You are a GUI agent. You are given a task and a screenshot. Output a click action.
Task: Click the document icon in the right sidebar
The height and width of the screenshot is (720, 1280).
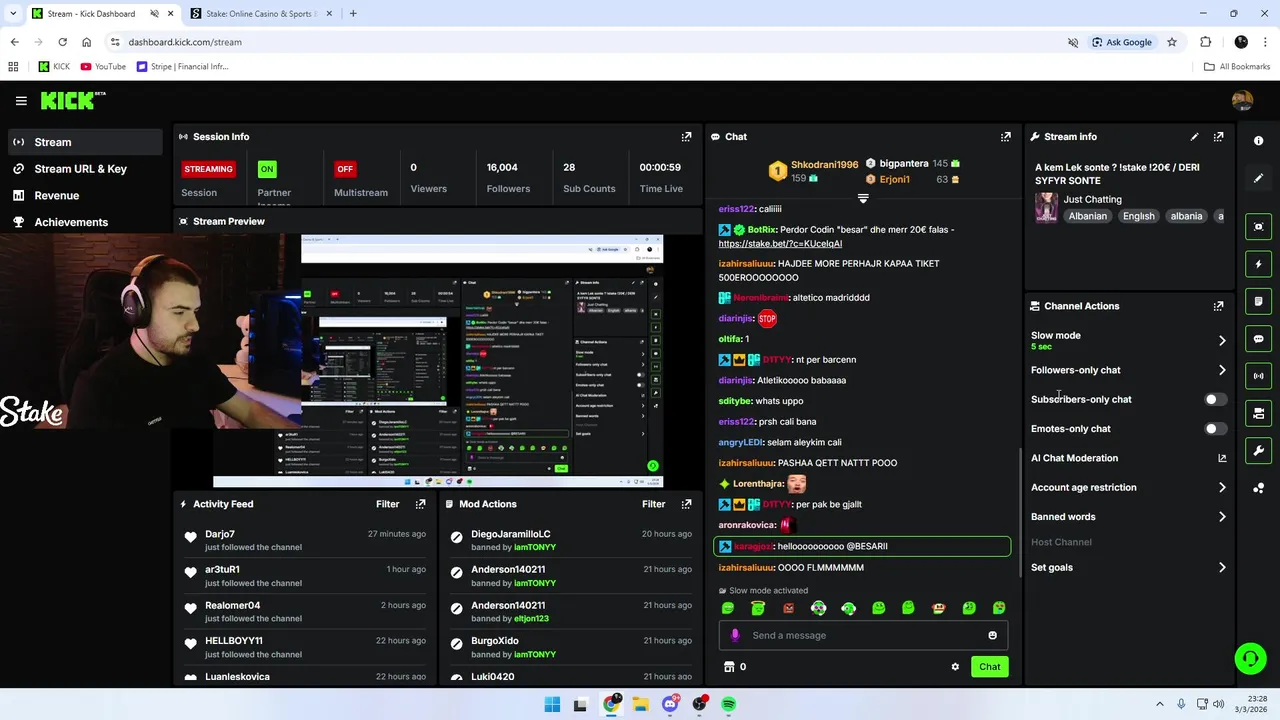click(x=1259, y=301)
